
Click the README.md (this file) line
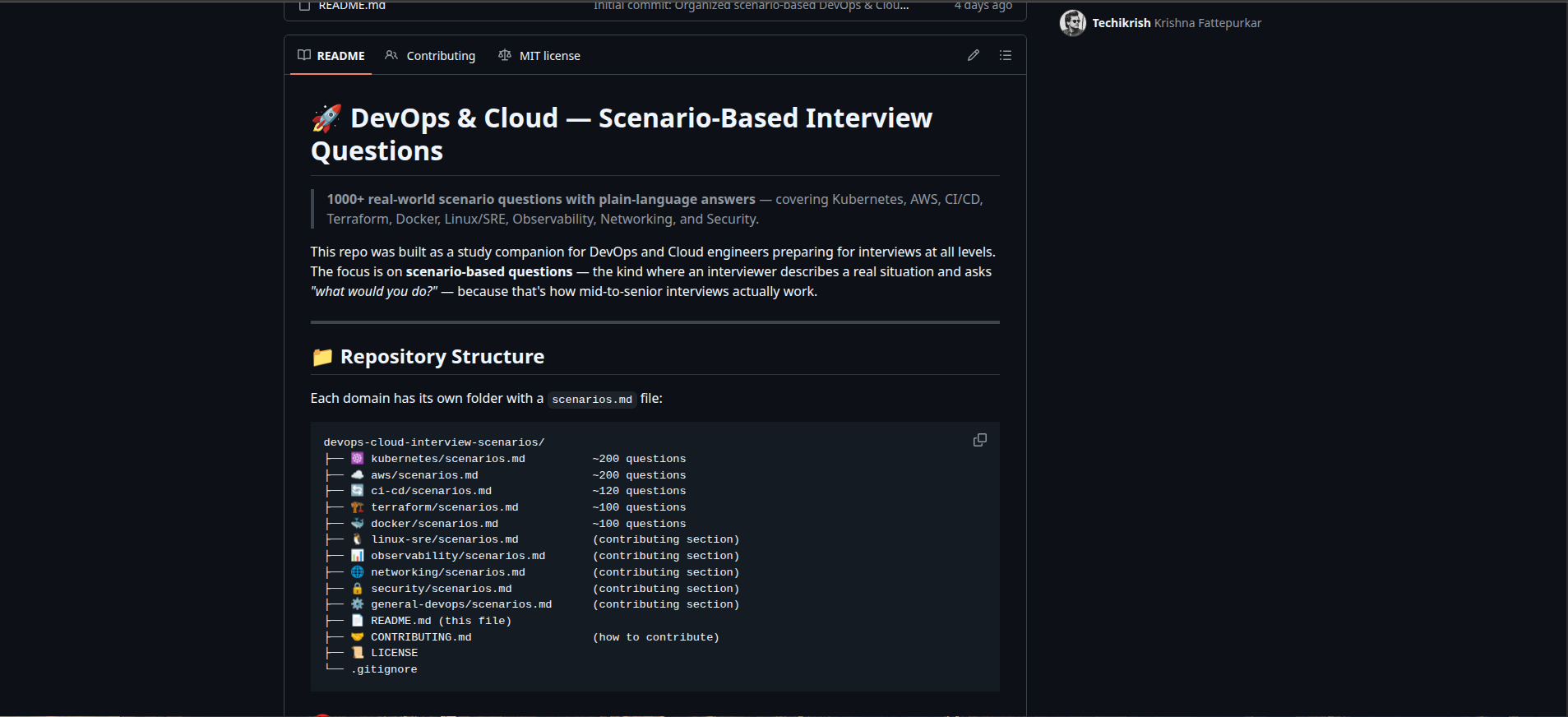(x=441, y=621)
